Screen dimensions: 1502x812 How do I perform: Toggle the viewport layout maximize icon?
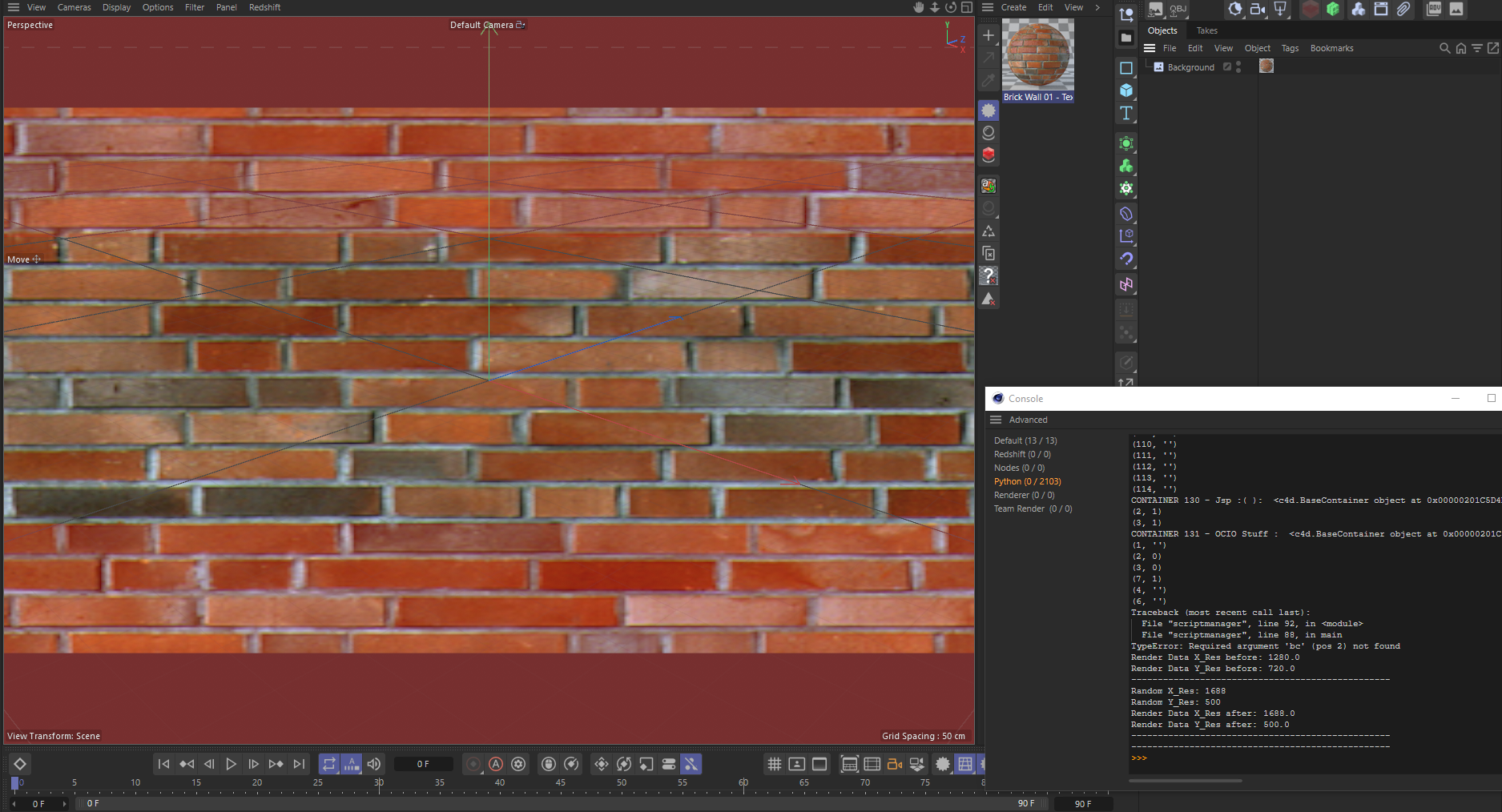coord(967,7)
